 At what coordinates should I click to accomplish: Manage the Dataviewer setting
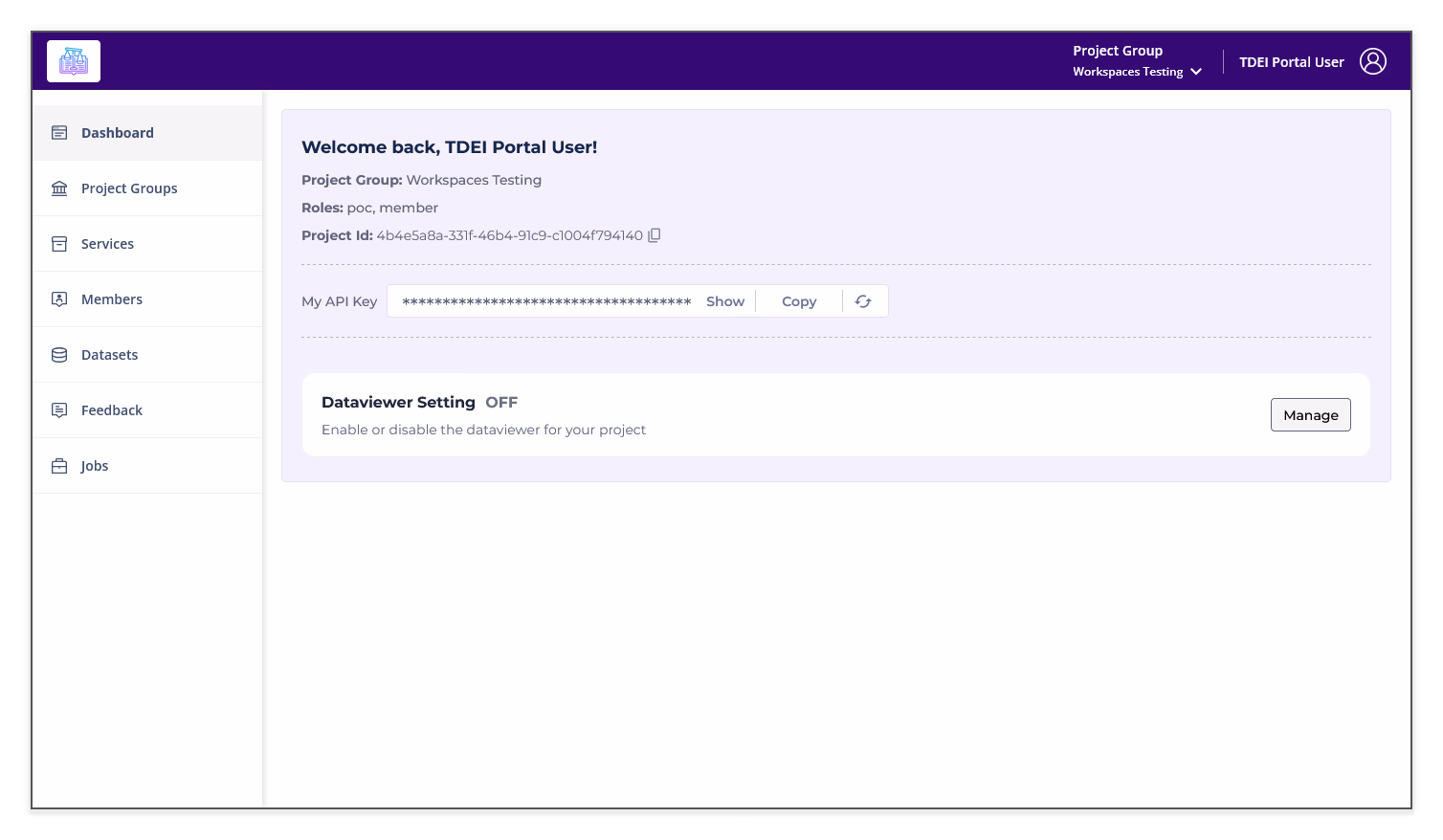1311,415
